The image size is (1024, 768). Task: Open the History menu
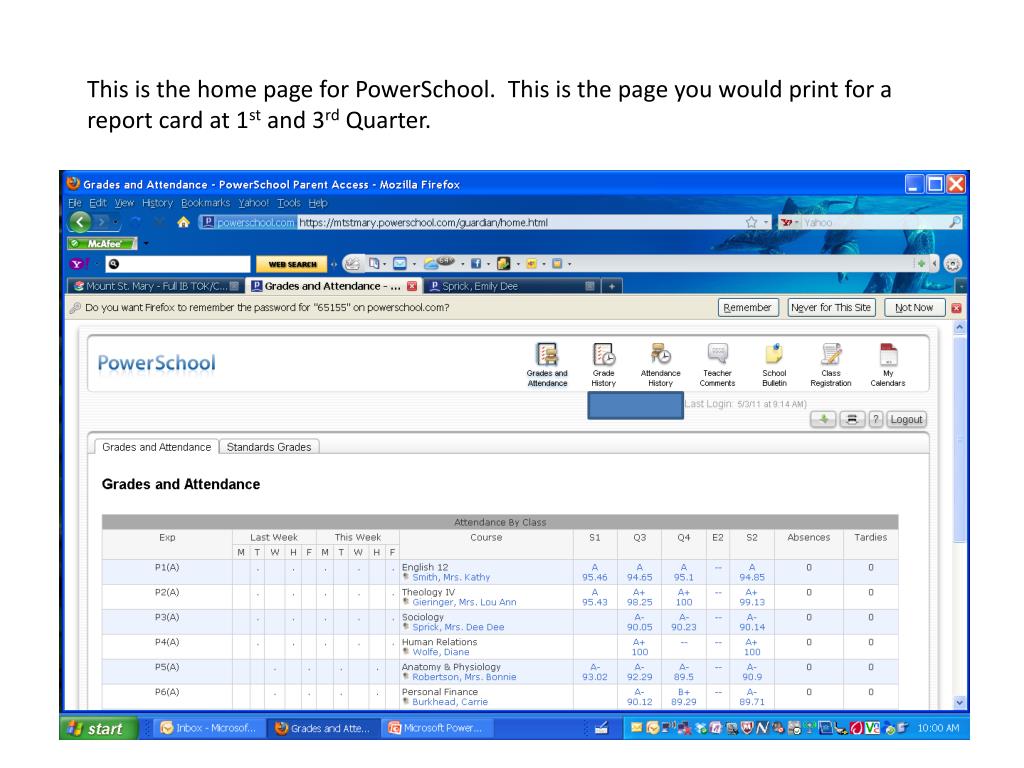click(157, 203)
